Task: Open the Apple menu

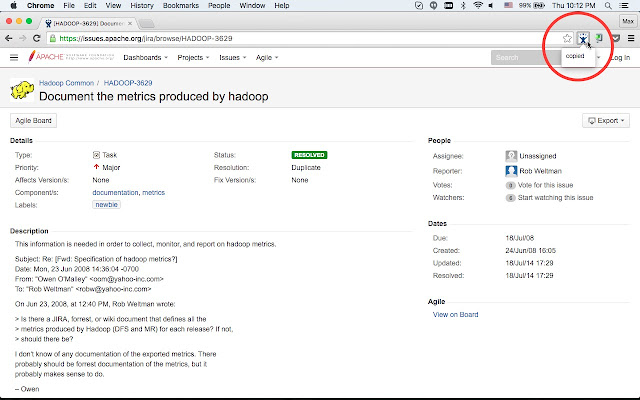Action: [13, 5]
